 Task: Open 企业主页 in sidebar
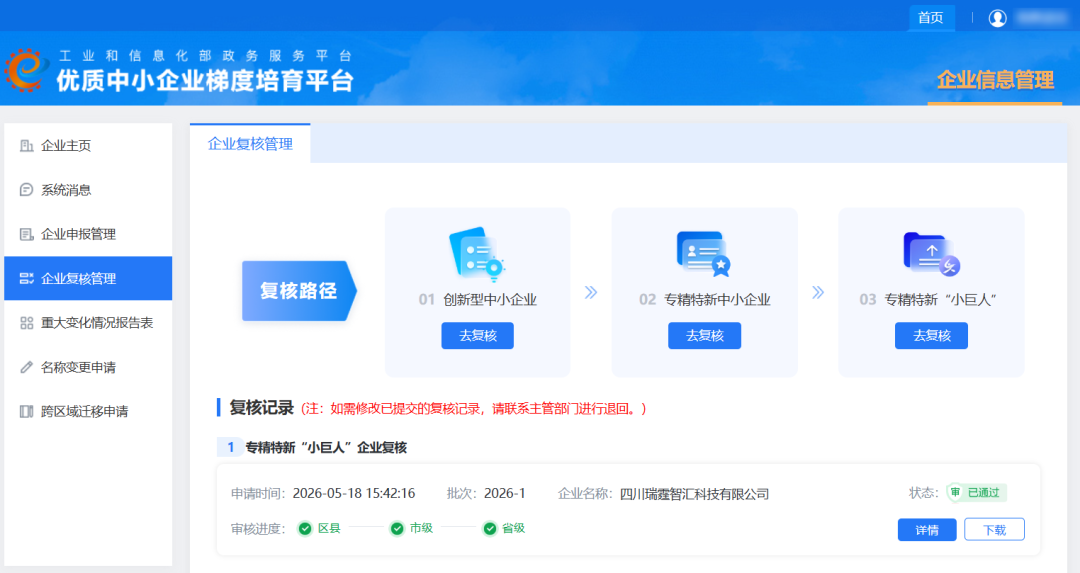pyautogui.click(x=88, y=145)
